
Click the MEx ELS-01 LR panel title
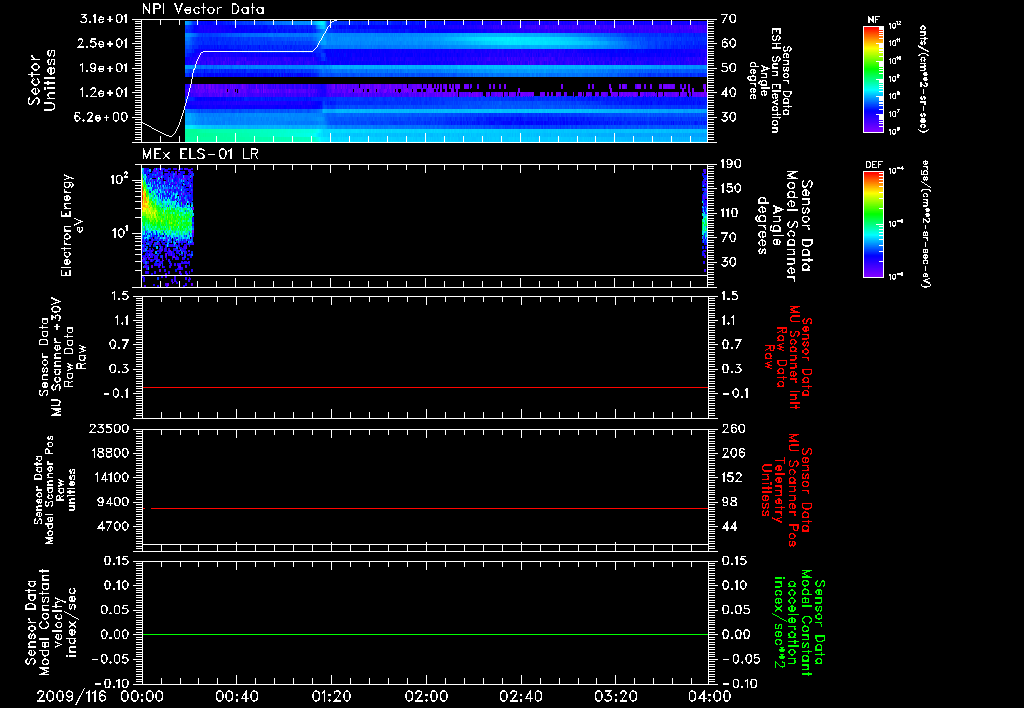(x=200, y=155)
